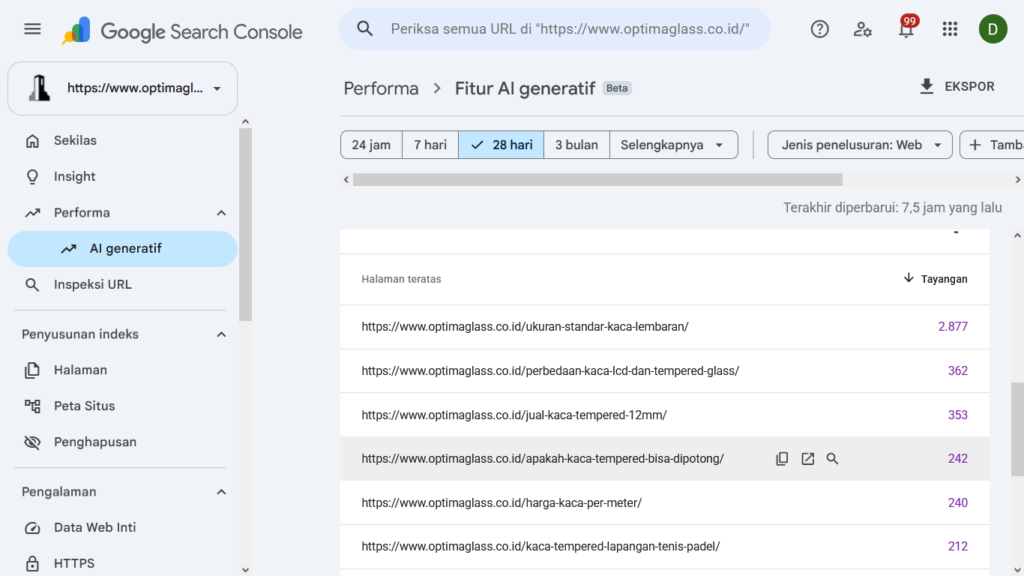Click the sidebar scroll-down arrow
This screenshot has width=1024, height=576.
point(246,570)
